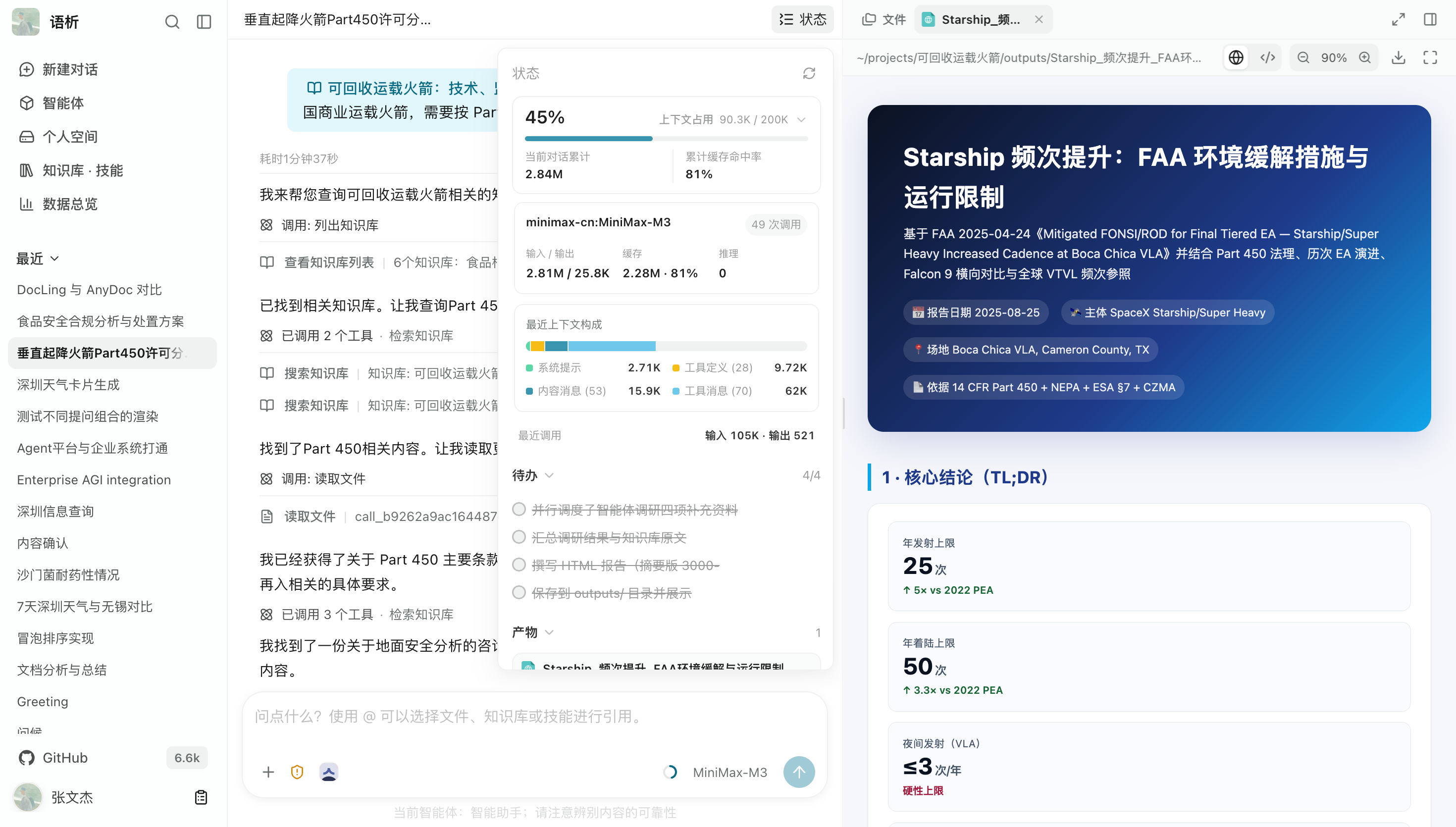Click the 语析 app logo
1456x827 pixels.
pyautogui.click(x=26, y=22)
